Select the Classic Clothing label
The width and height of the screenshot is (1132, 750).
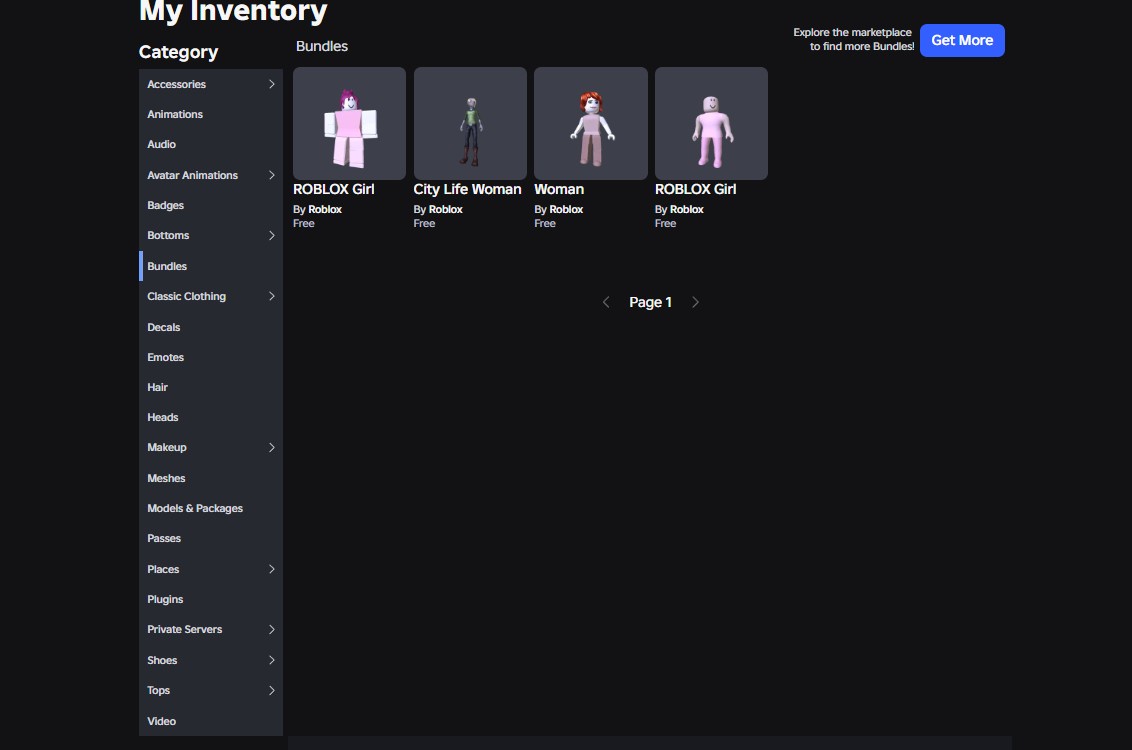pyautogui.click(x=186, y=296)
